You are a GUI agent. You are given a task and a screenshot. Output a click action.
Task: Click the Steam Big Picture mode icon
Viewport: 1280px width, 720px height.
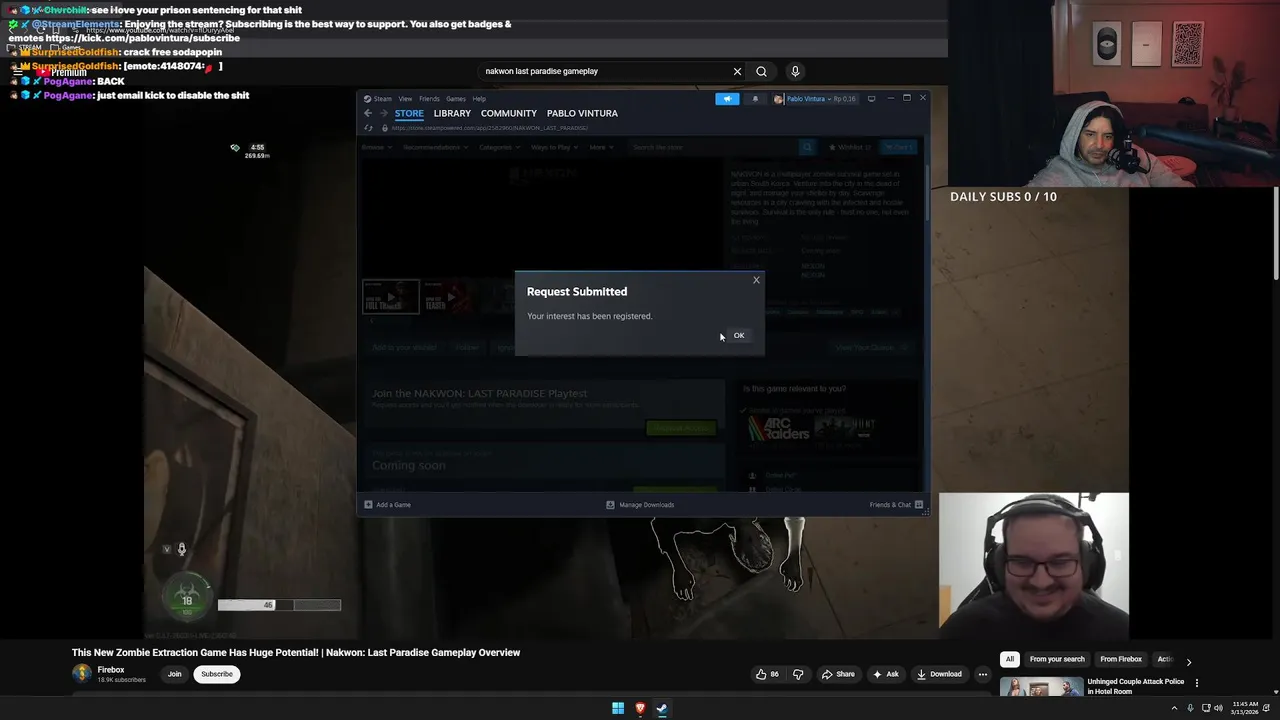(872, 99)
